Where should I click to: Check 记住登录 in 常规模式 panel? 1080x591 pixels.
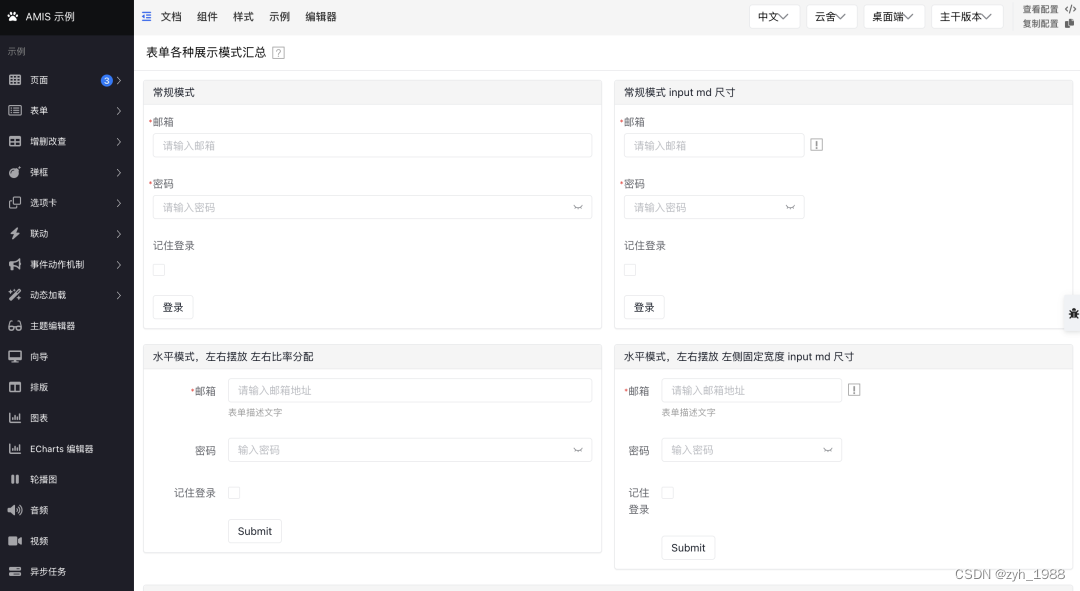[159, 270]
